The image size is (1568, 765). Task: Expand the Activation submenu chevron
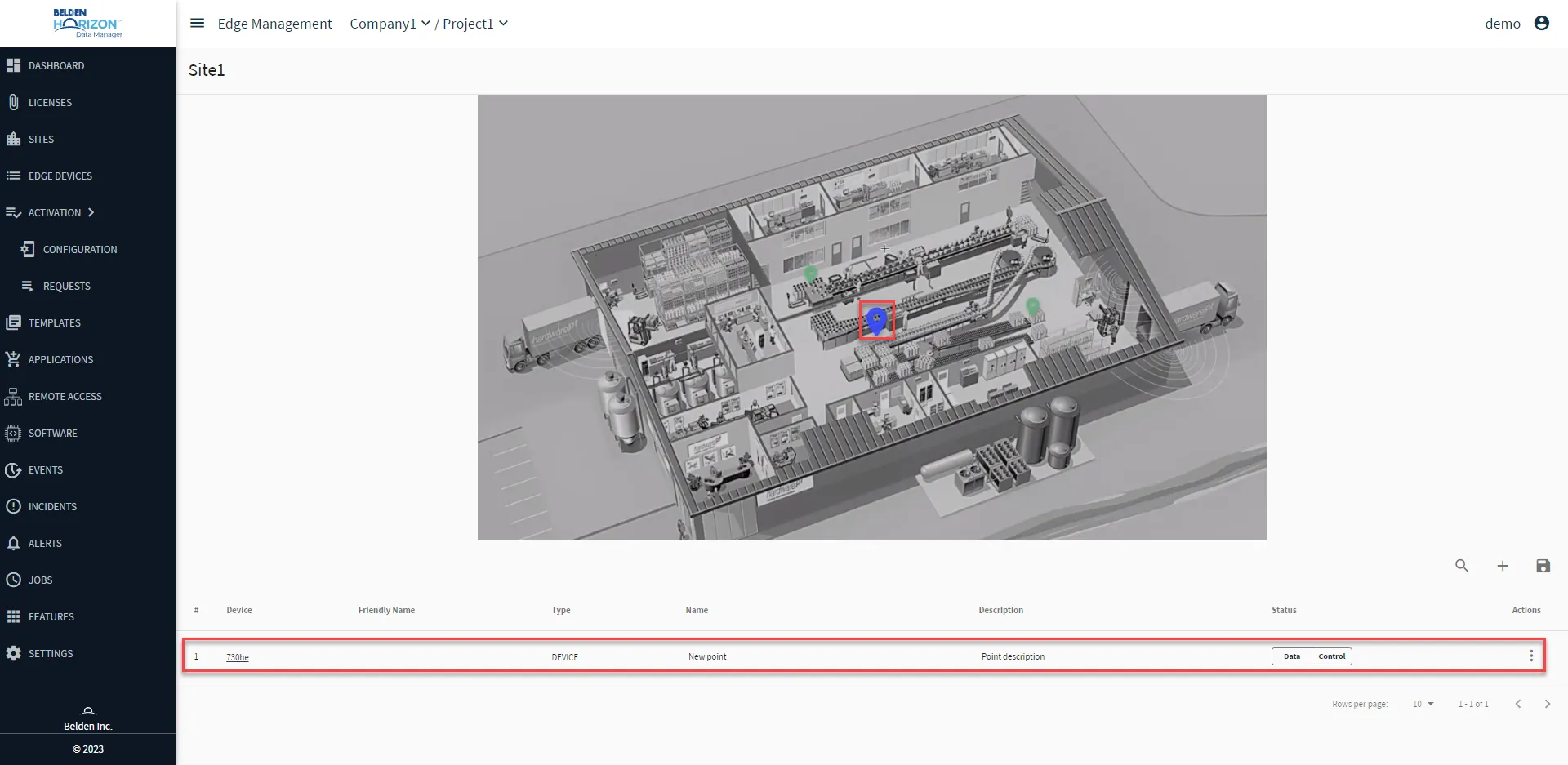(91, 212)
